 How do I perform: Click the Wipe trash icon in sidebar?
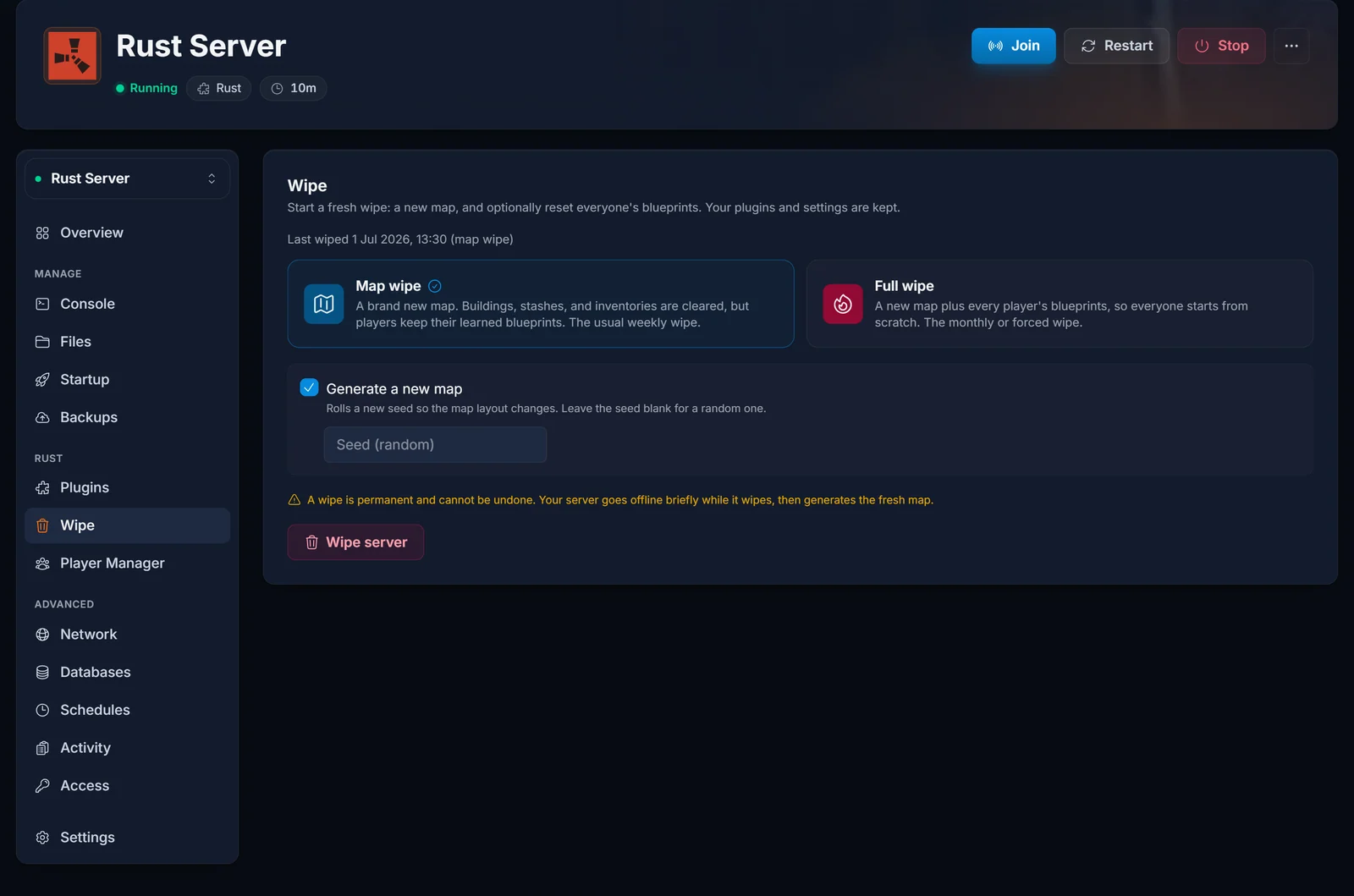pos(42,525)
